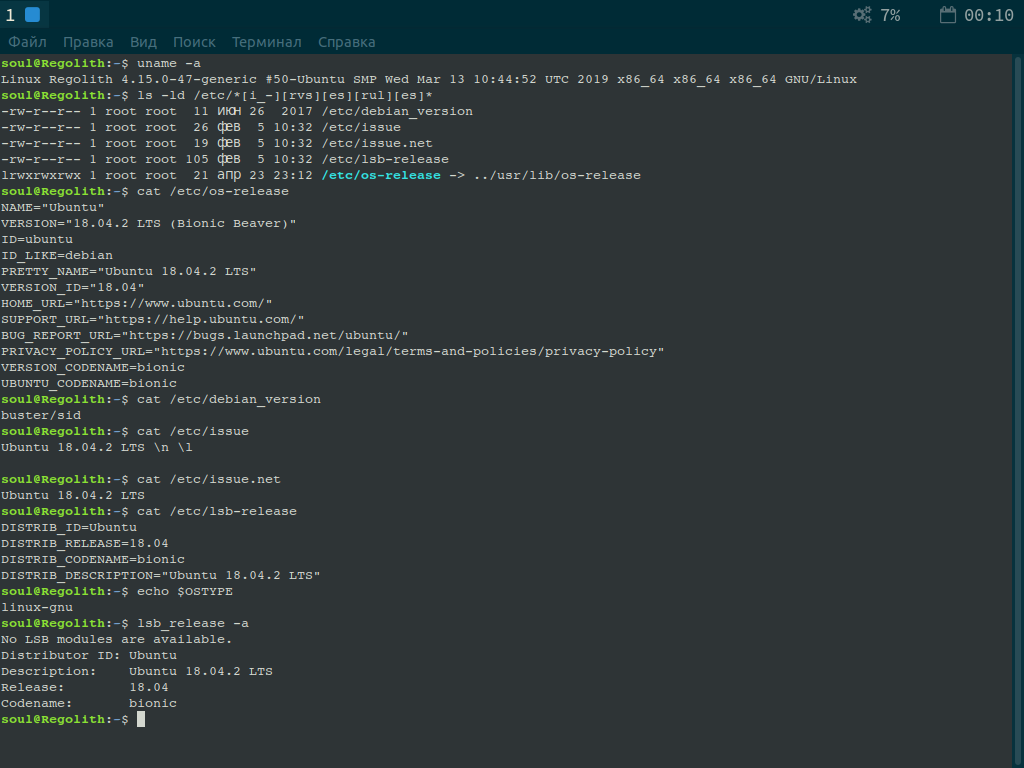
Task: Select the BUG_REPORT_URL launchpad line
Action: 204,336
